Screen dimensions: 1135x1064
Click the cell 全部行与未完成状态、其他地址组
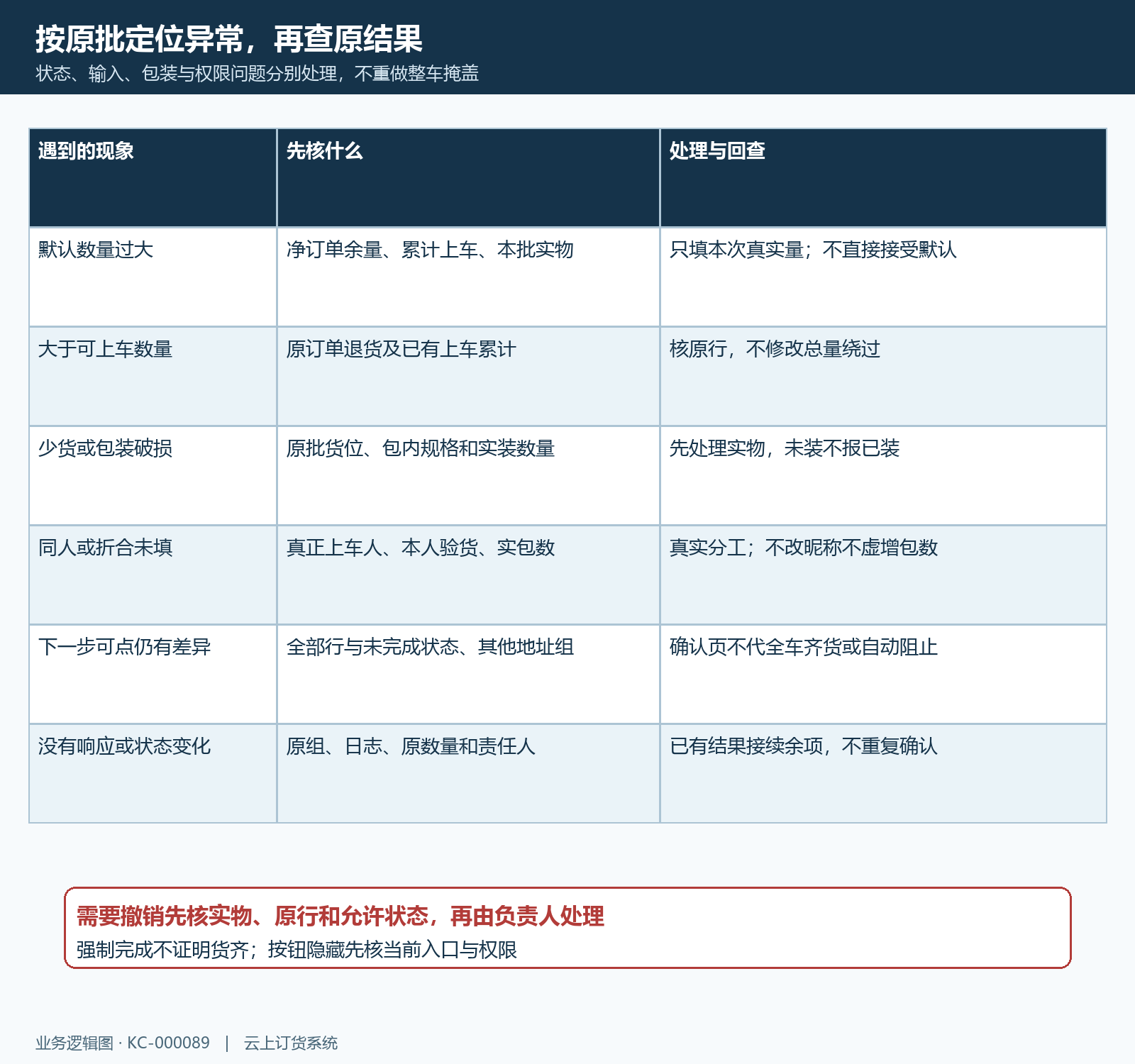tap(468, 674)
